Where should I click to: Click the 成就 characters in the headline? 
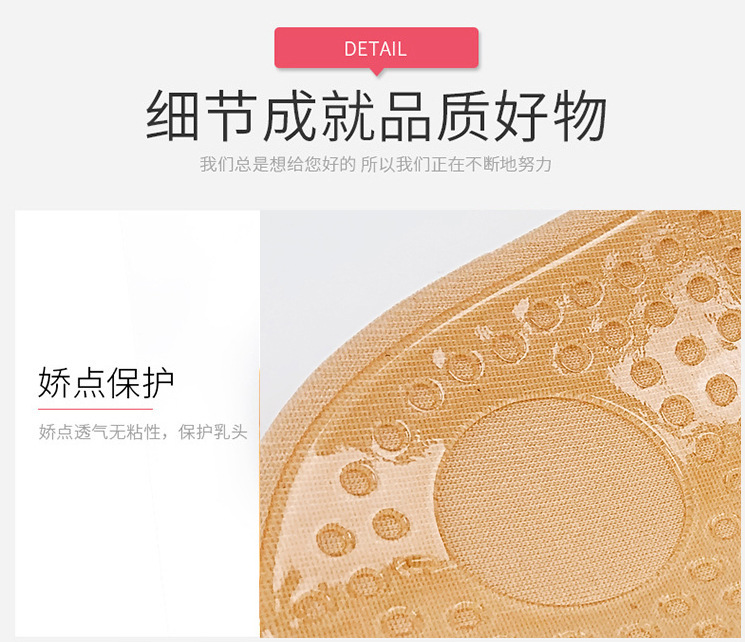pyautogui.click(x=318, y=115)
